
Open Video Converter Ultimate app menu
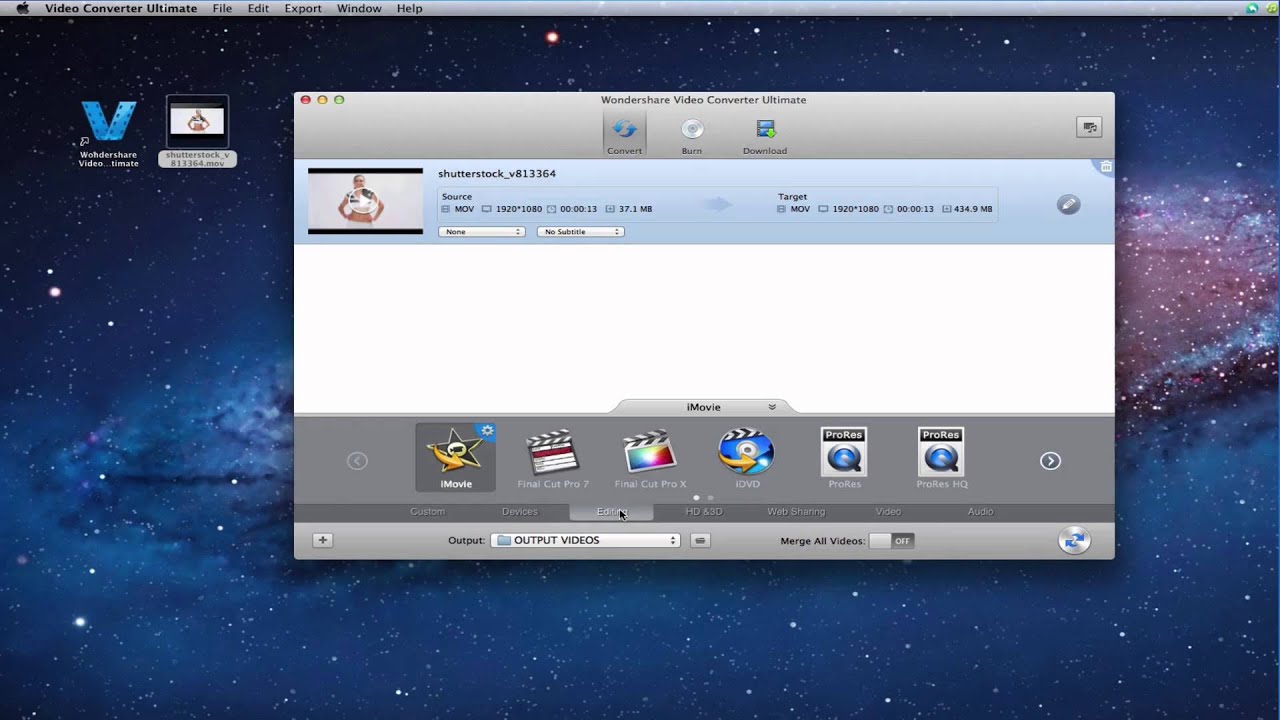pyautogui.click(x=121, y=8)
